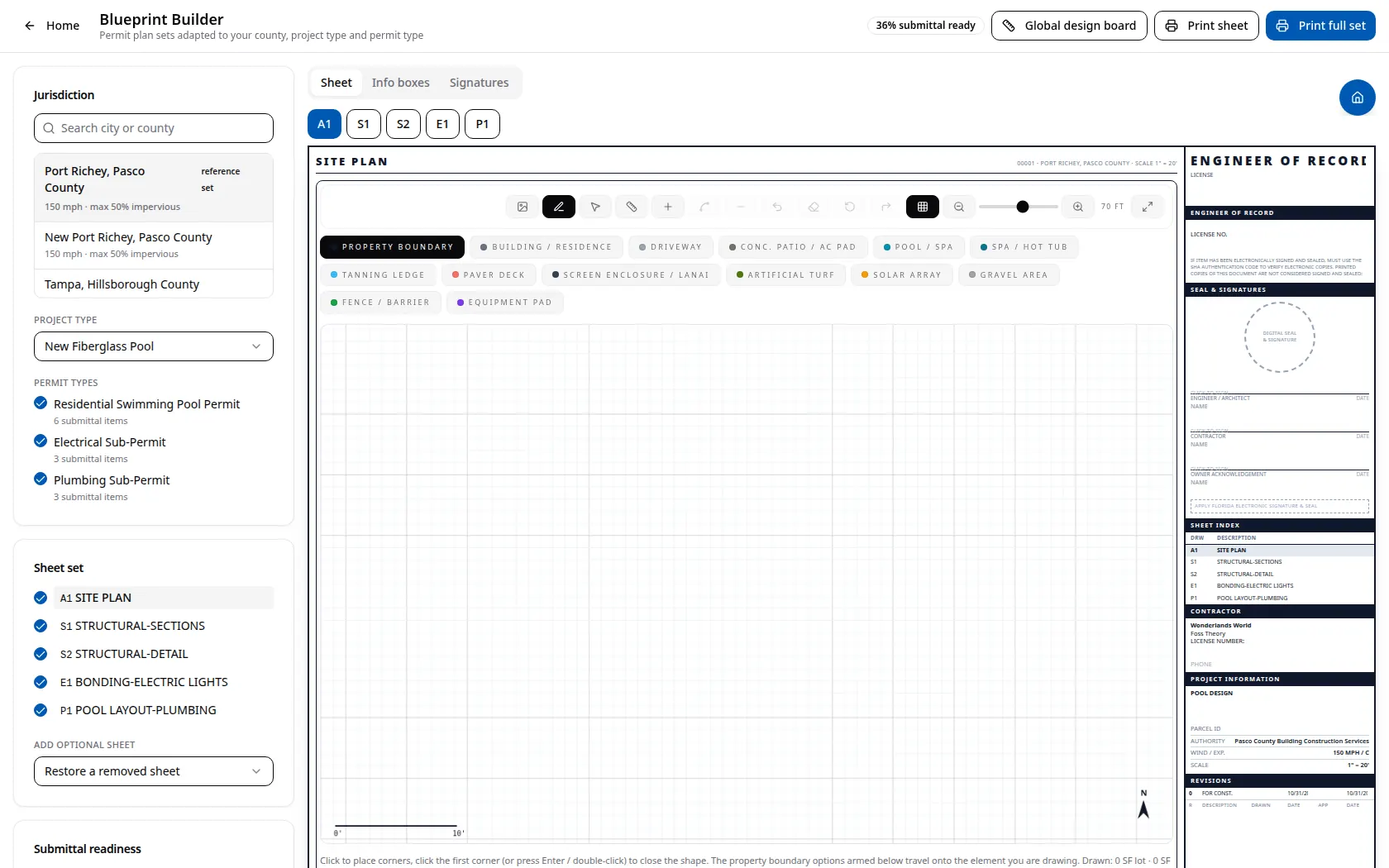
Task: Click the plus add tool icon
Action: point(668,207)
